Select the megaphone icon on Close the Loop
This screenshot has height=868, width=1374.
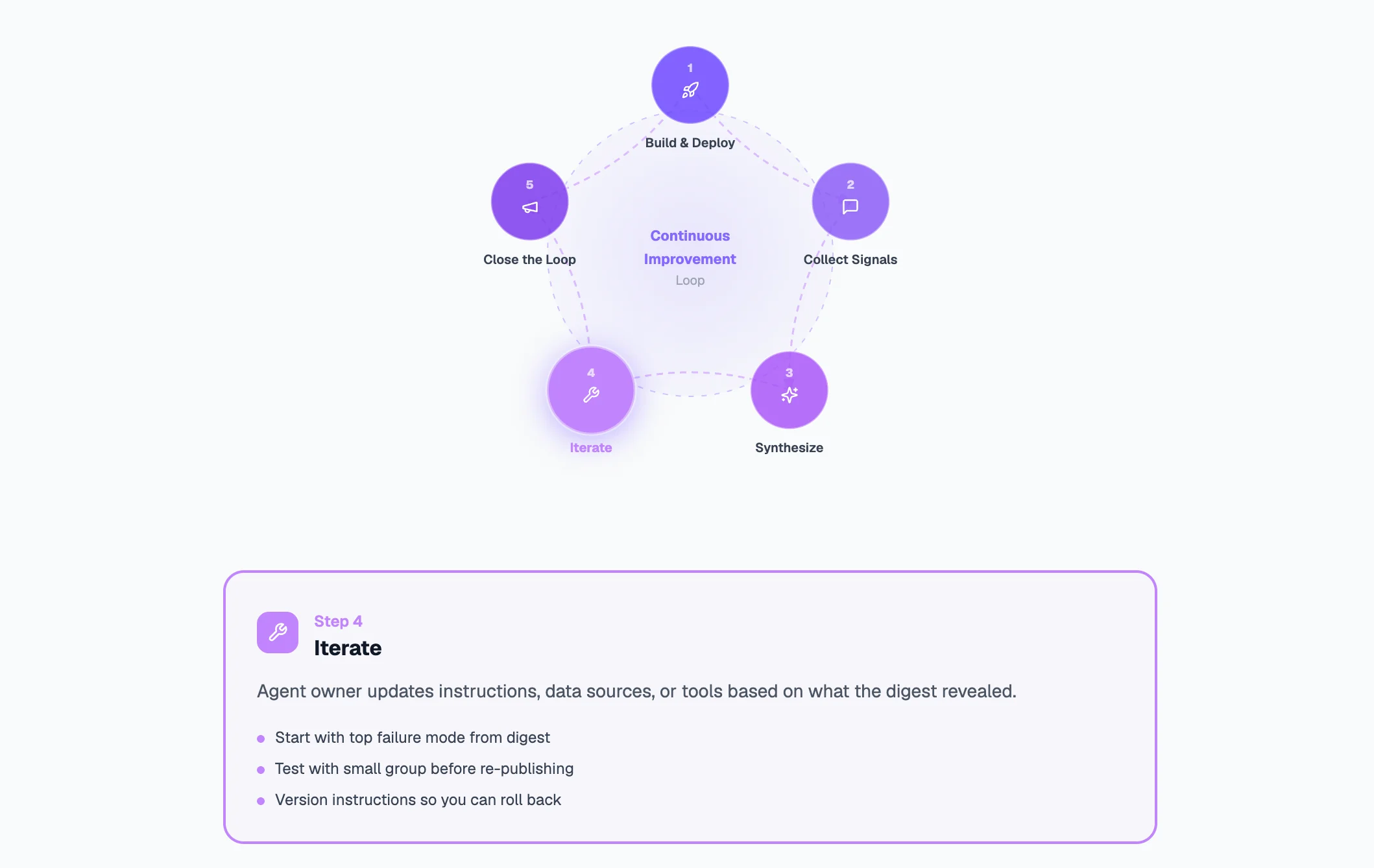[529, 206]
